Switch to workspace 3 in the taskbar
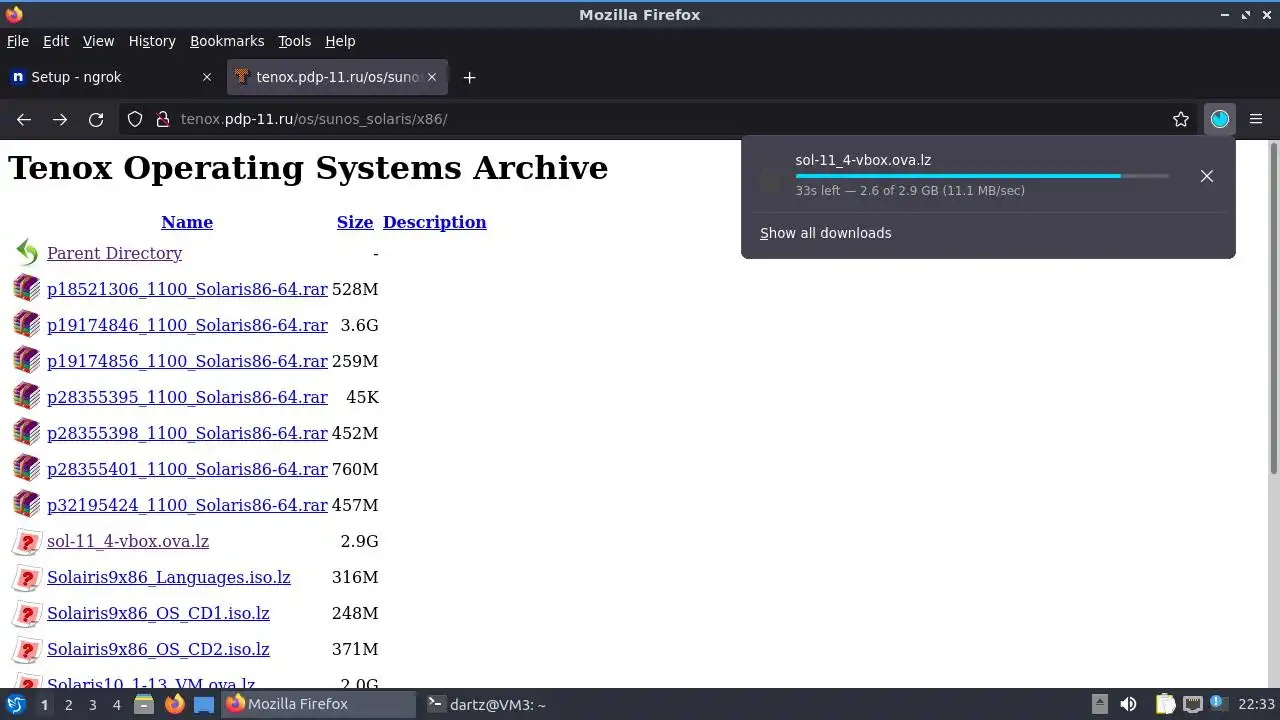Screen dimensions: 1280x720 92,704
